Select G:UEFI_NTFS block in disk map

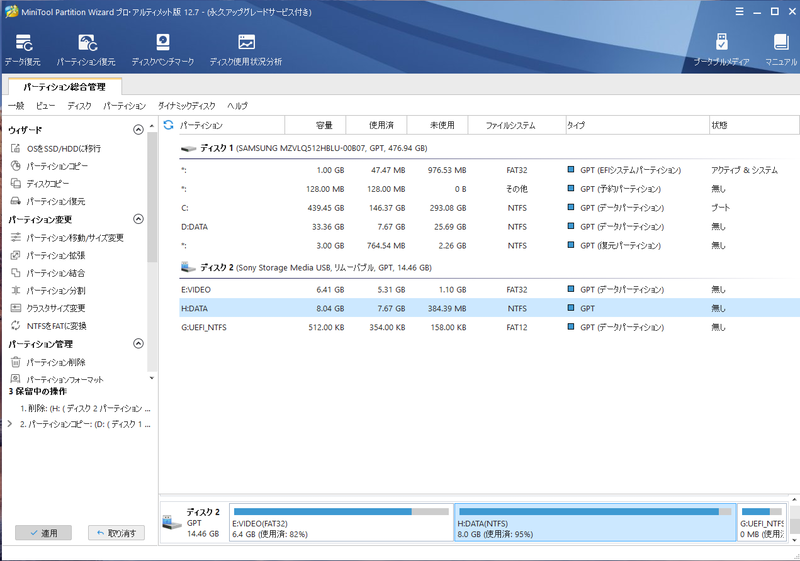click(x=762, y=522)
